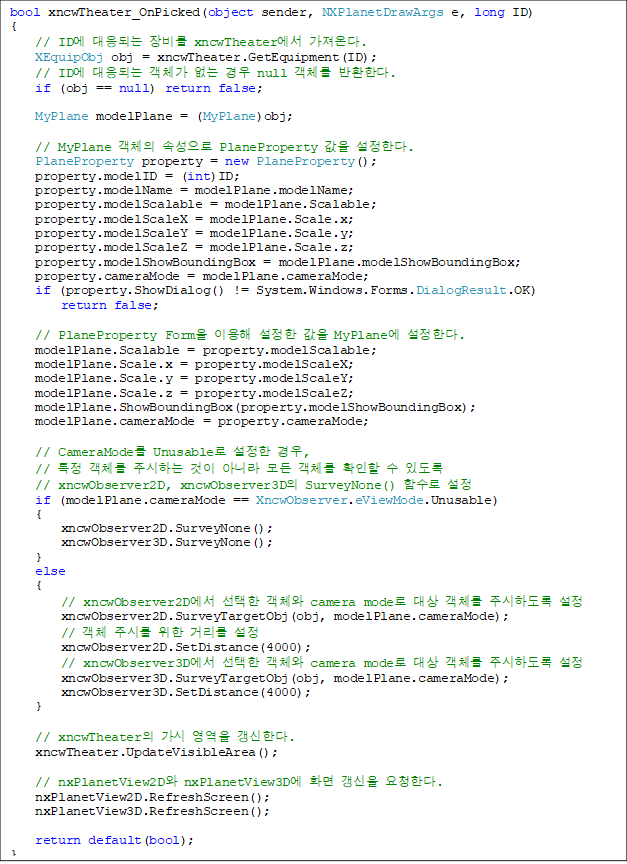Click the xncwObserver2D.SurveyTargetObj call line
Screen dimensions: 627x864
pos(285,617)
